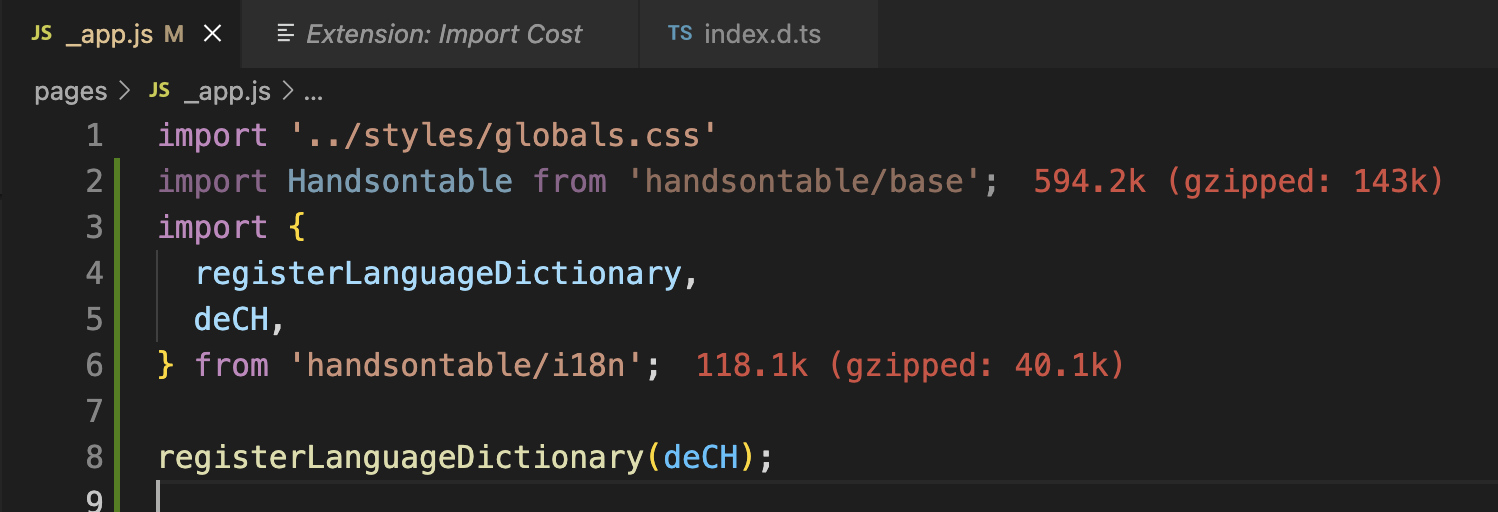Click line number 5 in the gutter
Viewport: 1498px width, 512px height.
click(94, 319)
